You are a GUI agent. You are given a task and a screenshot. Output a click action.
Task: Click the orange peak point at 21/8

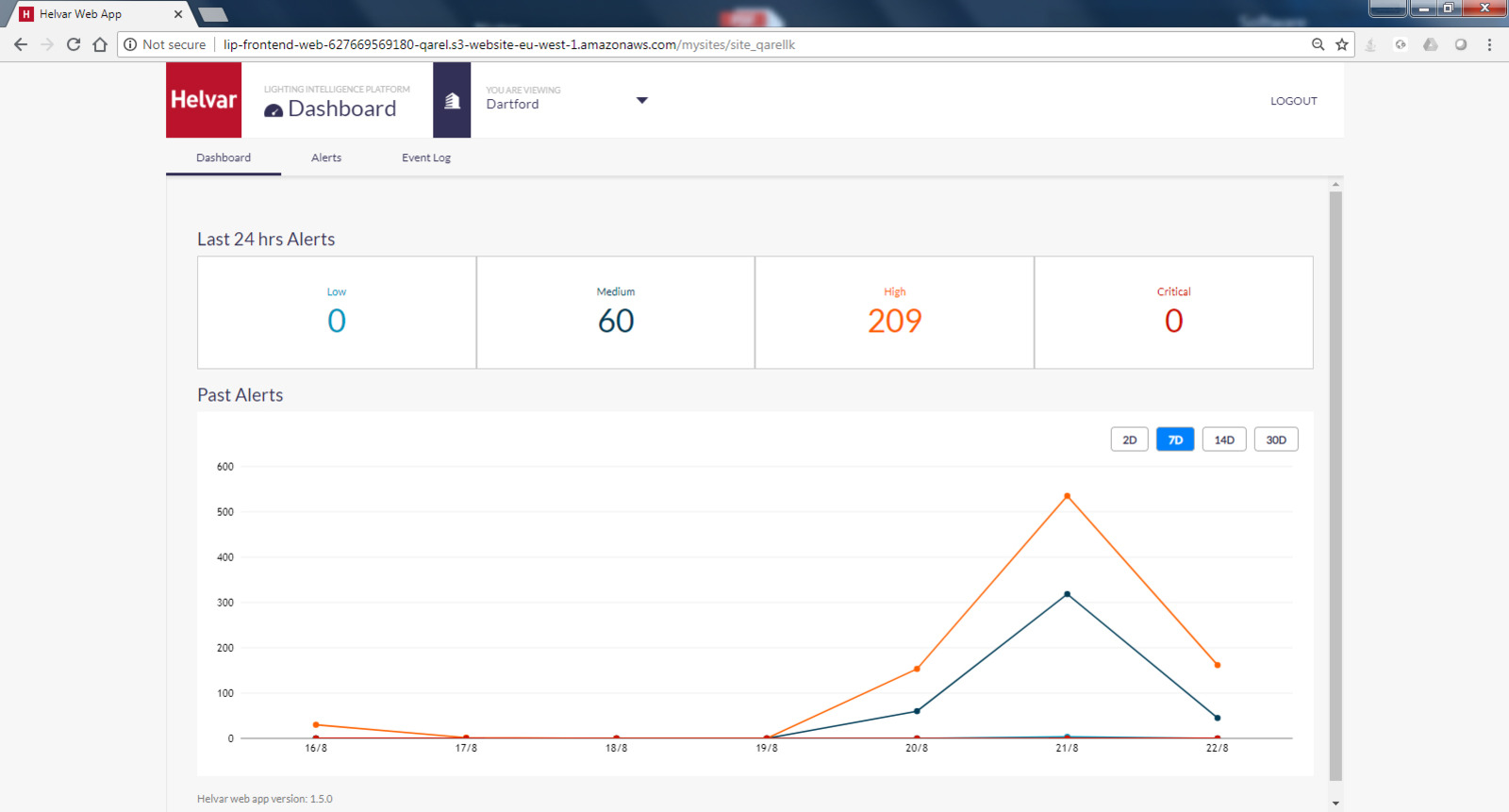(1067, 496)
